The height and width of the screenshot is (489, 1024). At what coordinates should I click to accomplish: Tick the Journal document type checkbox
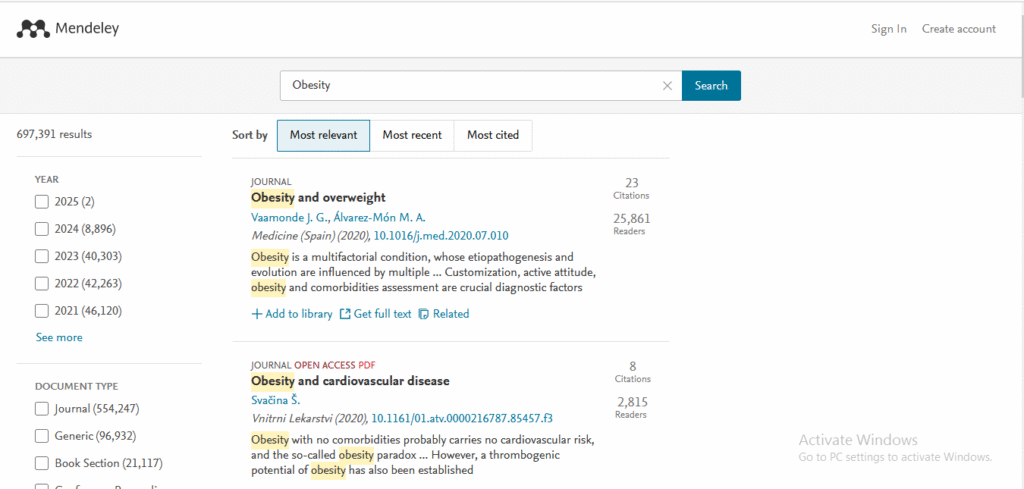pos(42,409)
